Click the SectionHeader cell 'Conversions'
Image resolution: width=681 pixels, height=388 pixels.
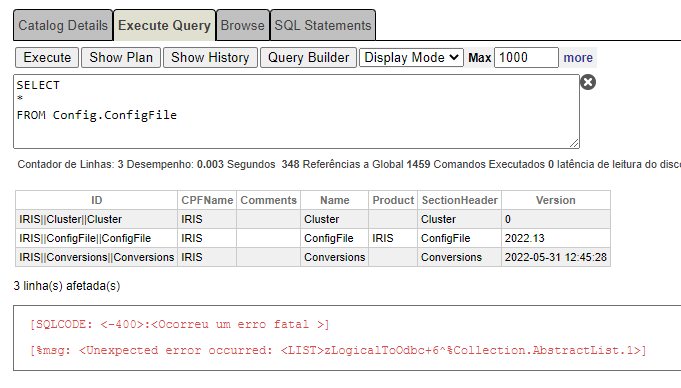pyautogui.click(x=460, y=257)
